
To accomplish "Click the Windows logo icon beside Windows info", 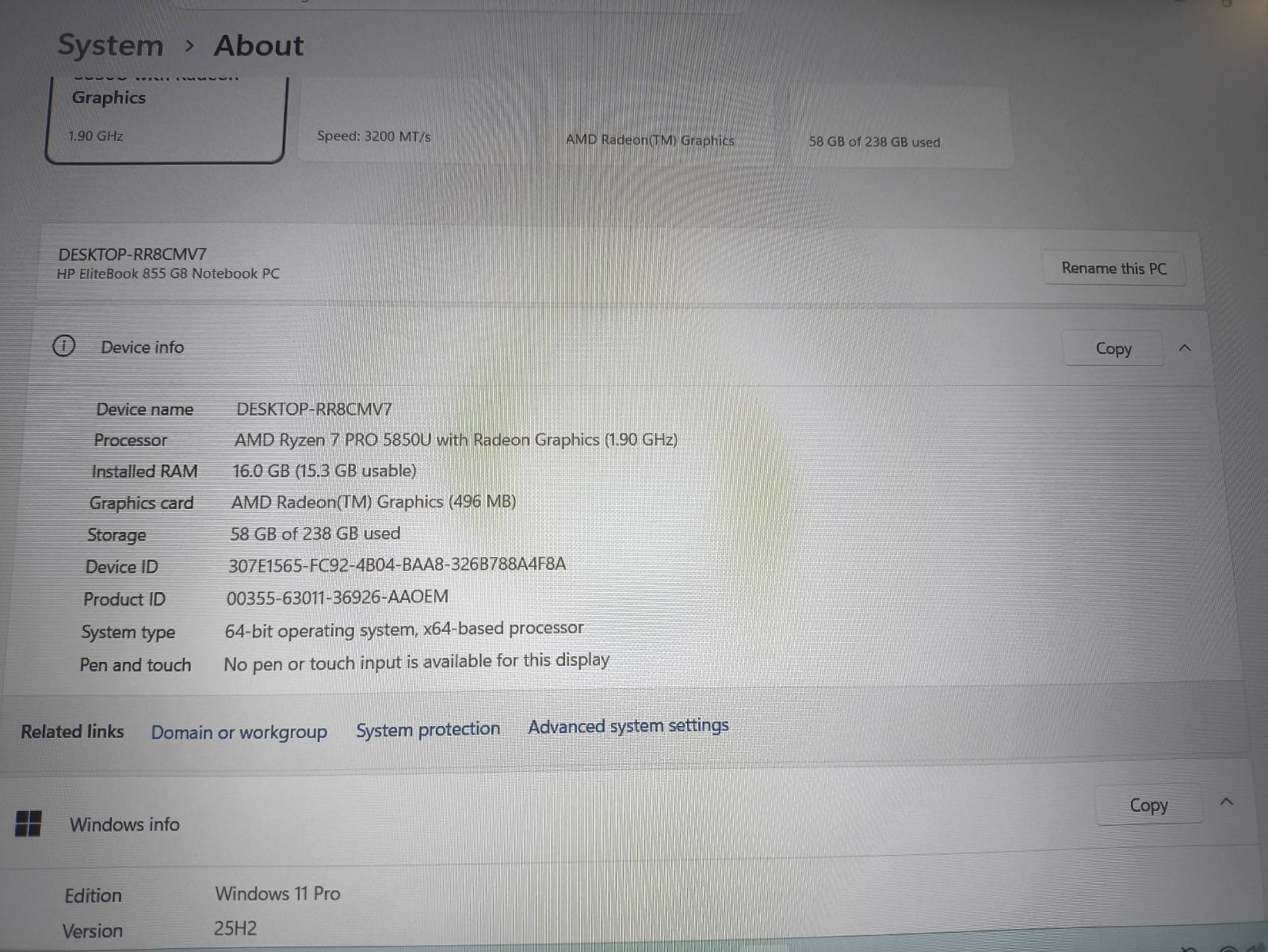I will (29, 824).
